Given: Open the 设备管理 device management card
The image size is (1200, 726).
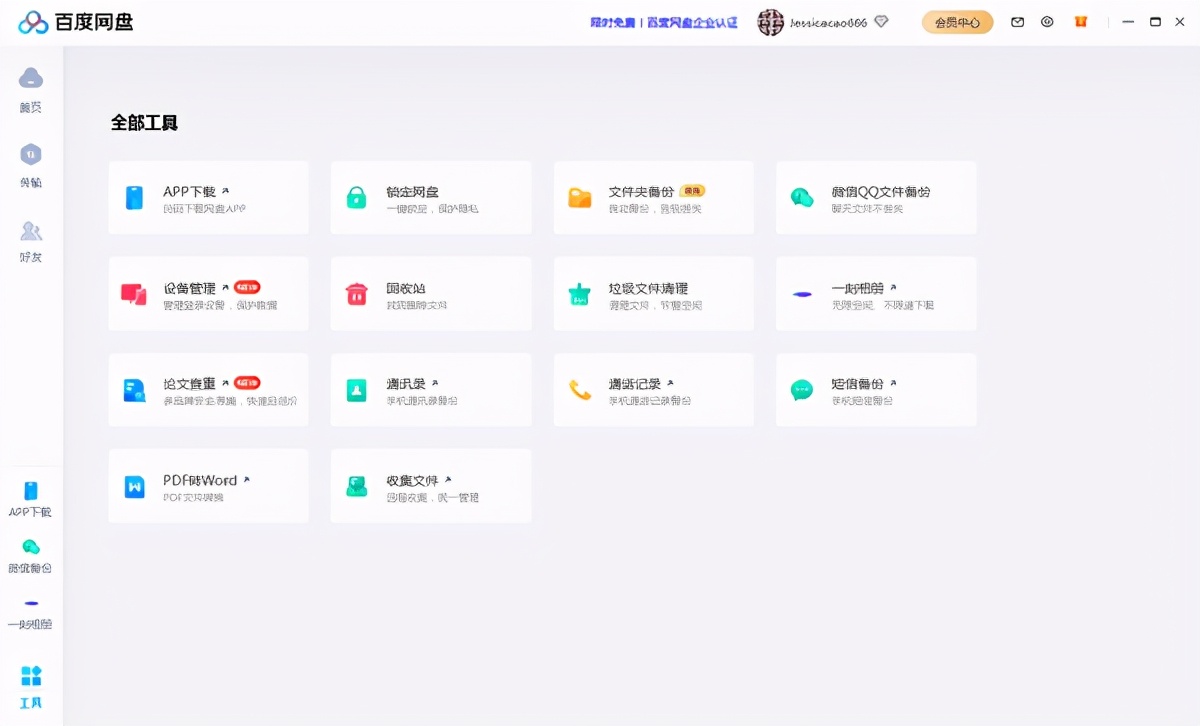Looking at the screenshot, I should [x=208, y=294].
